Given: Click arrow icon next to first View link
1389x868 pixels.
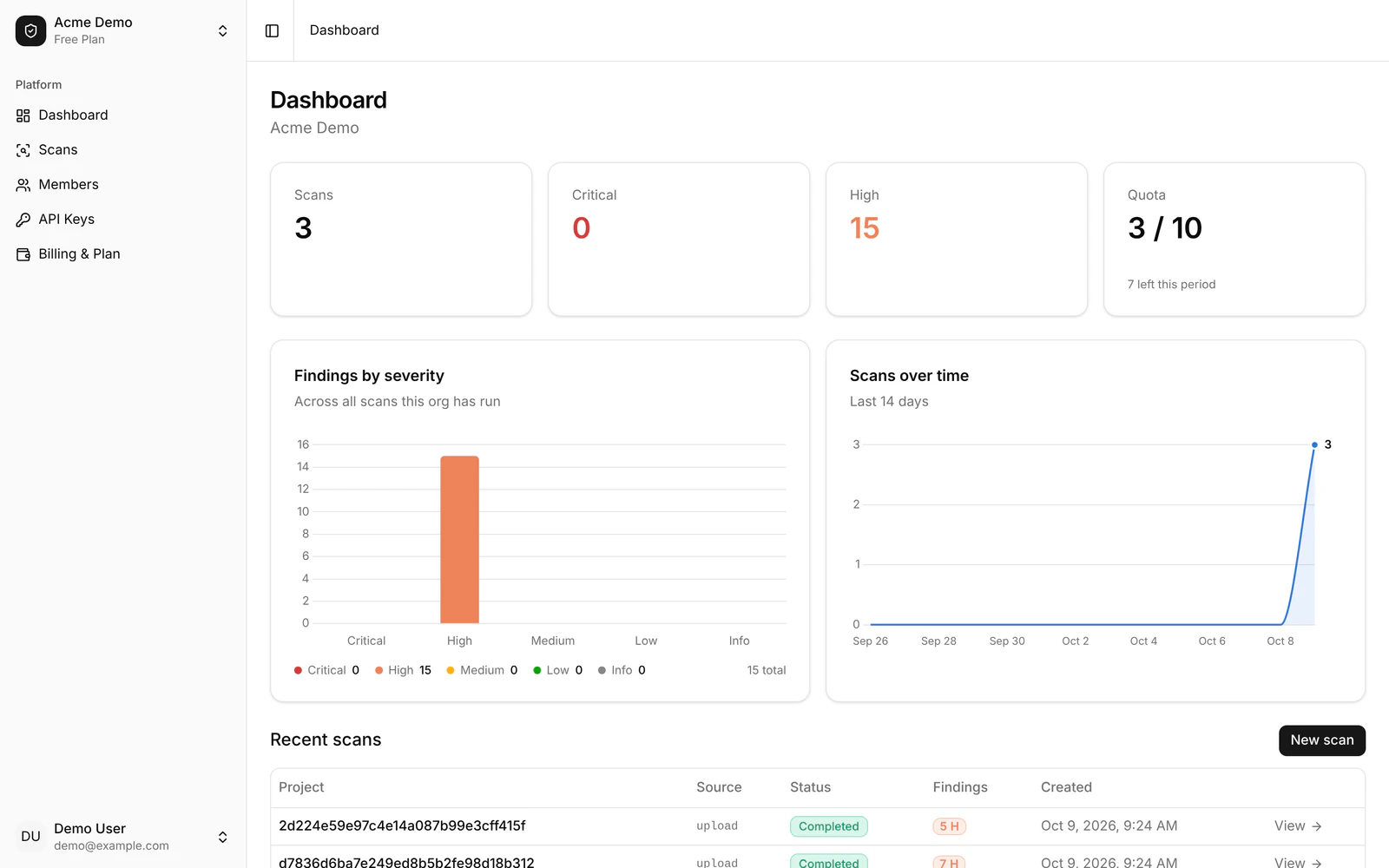Looking at the screenshot, I should coord(1317,826).
